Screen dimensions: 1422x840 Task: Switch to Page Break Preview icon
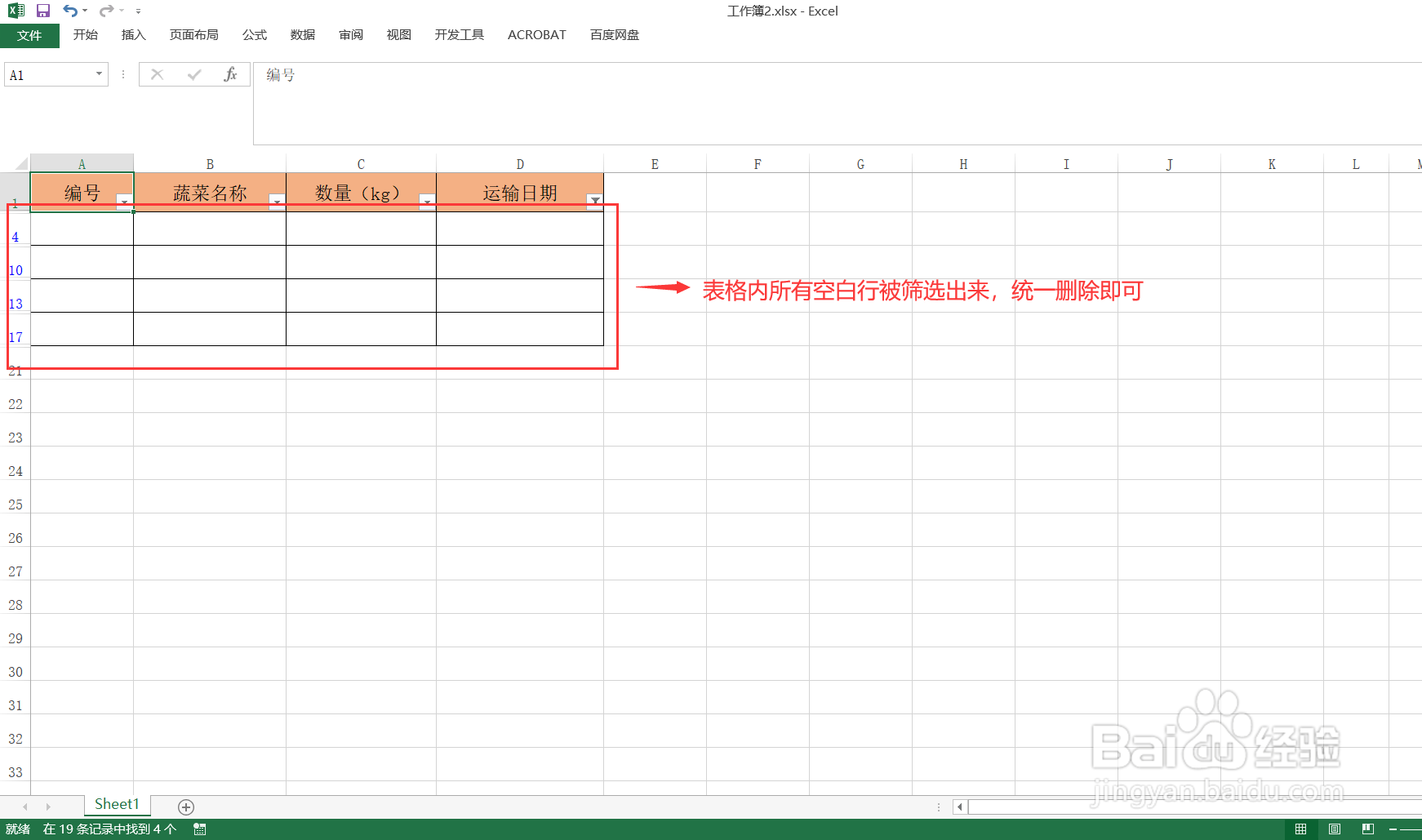(1368, 829)
